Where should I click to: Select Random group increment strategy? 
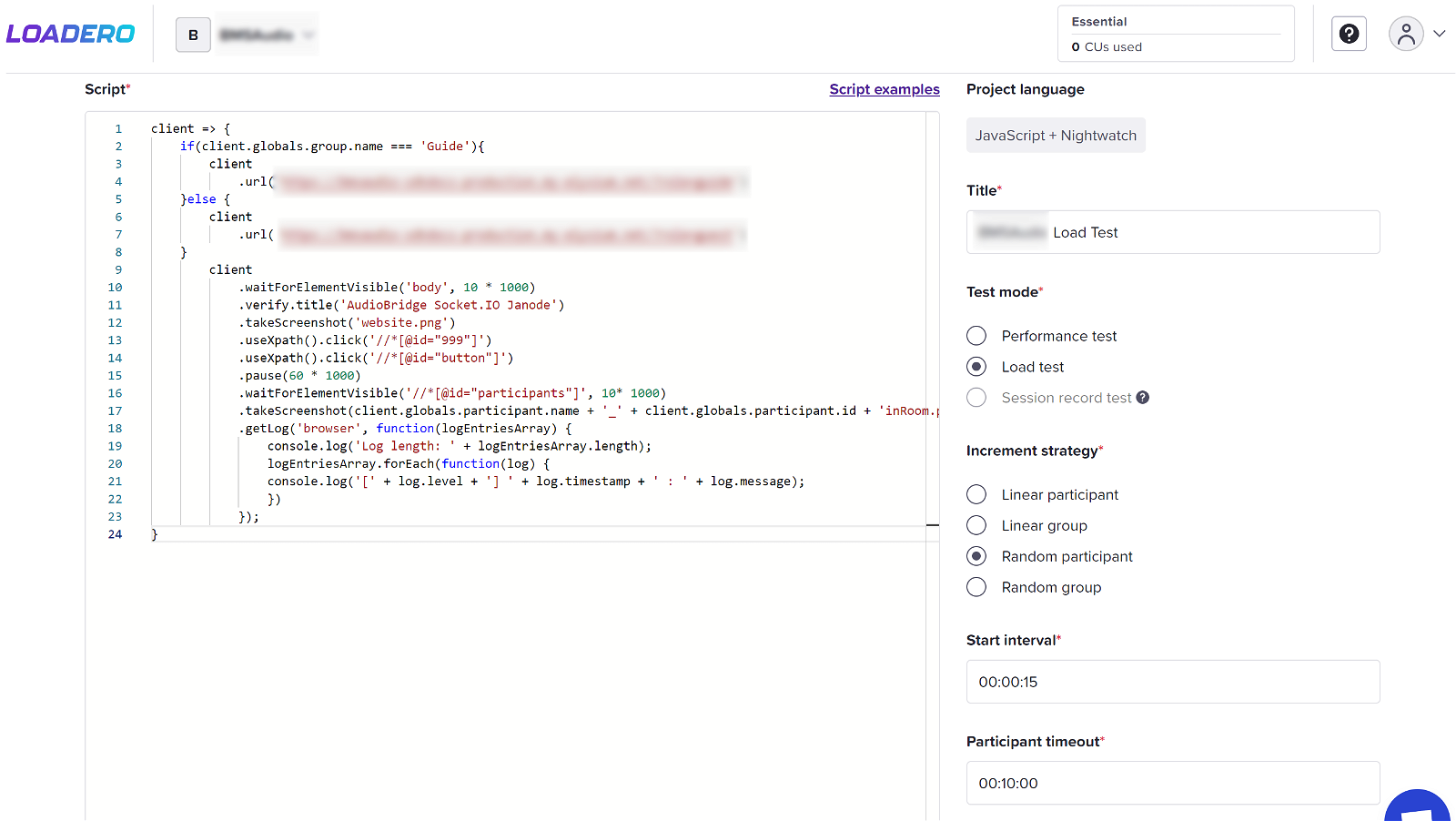[976, 587]
